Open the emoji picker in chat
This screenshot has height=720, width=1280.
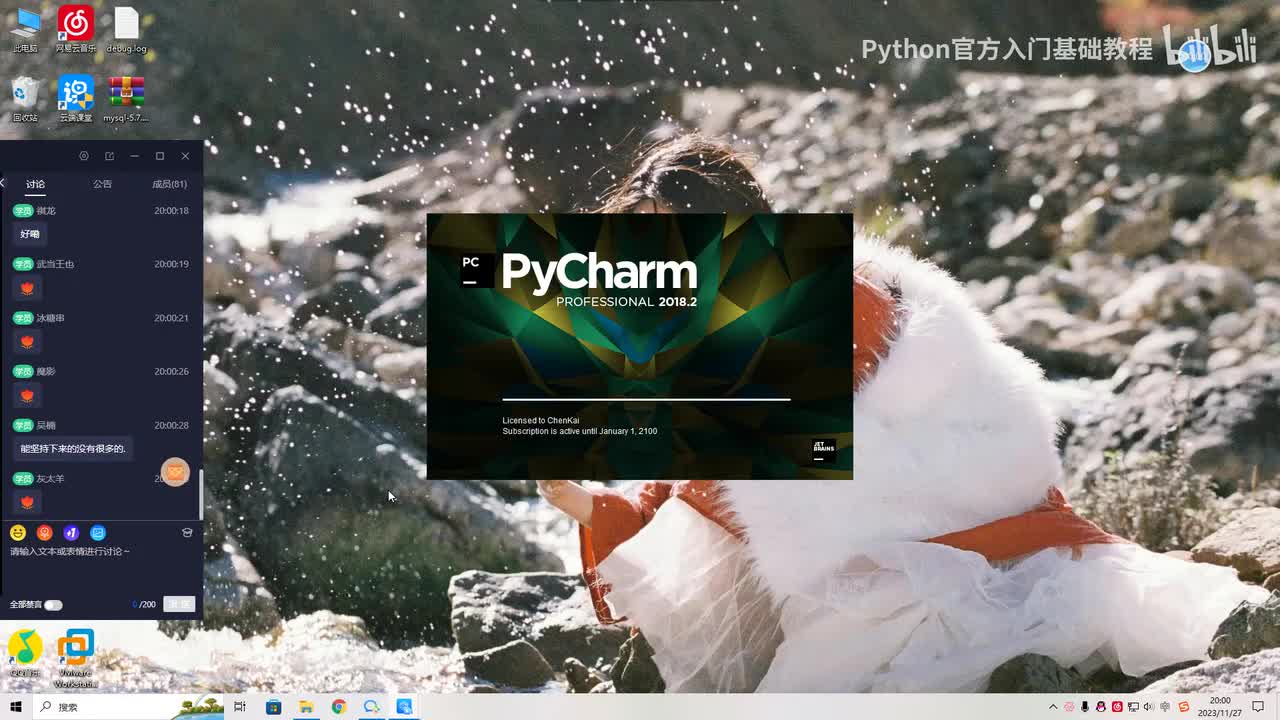click(18, 533)
